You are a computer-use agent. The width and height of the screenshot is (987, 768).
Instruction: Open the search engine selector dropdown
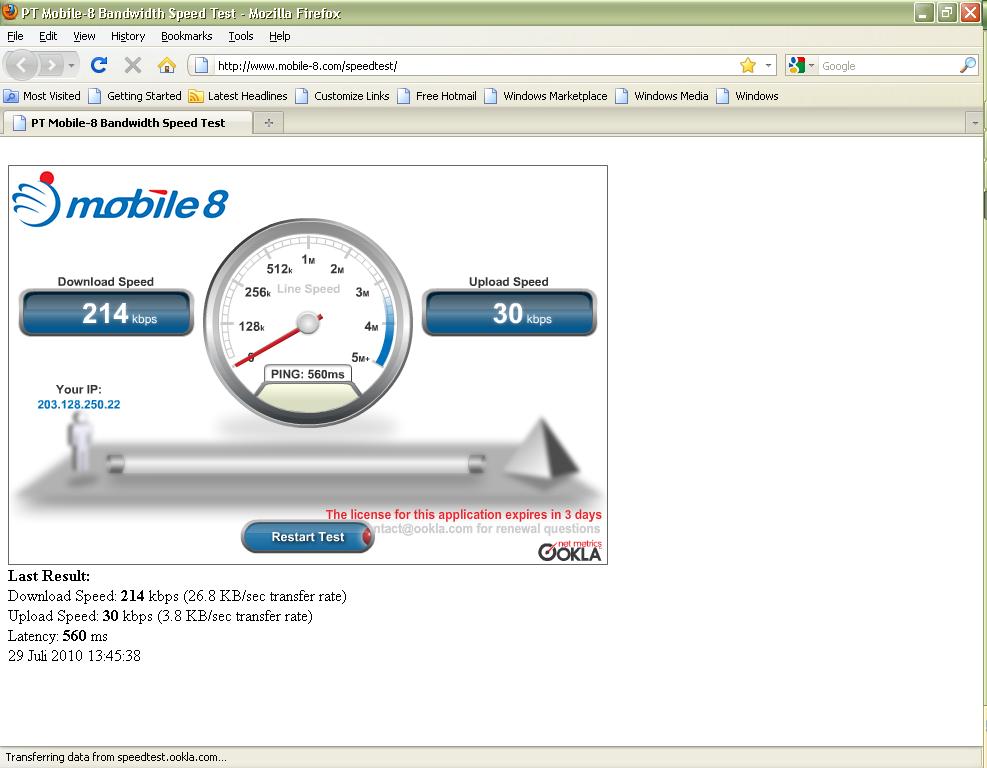tap(811, 65)
